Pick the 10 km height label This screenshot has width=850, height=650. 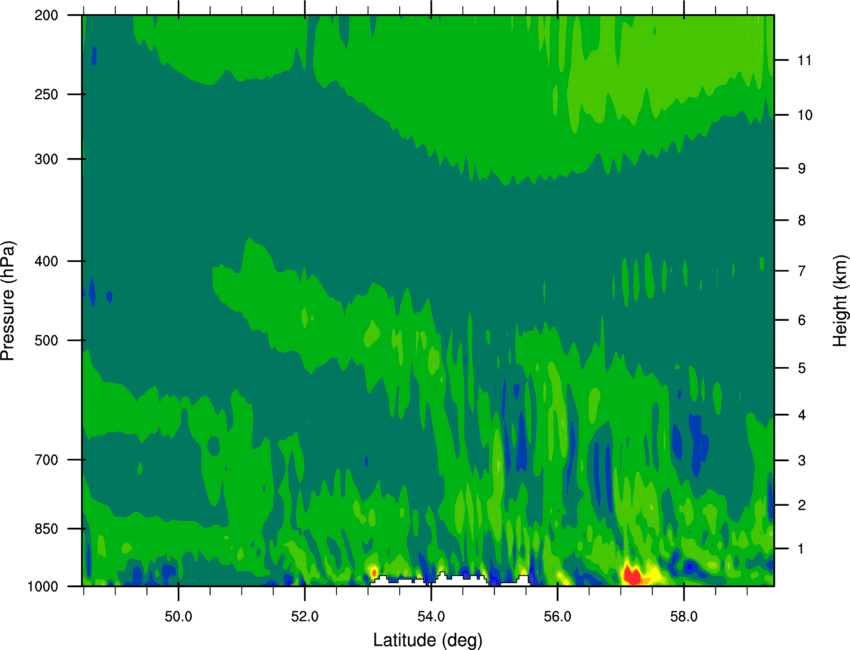[x=804, y=115]
